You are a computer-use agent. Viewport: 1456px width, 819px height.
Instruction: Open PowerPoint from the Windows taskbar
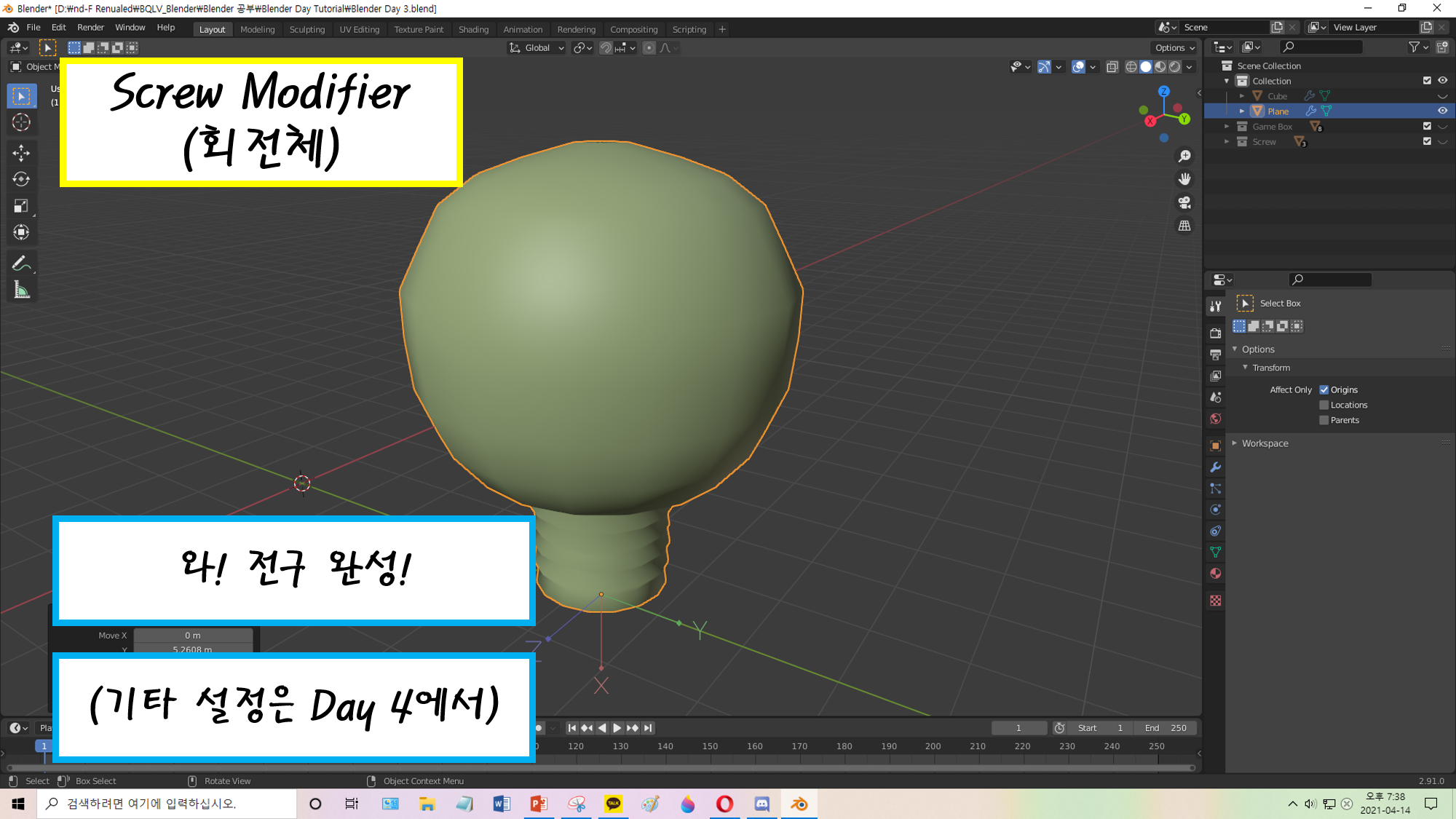539,804
